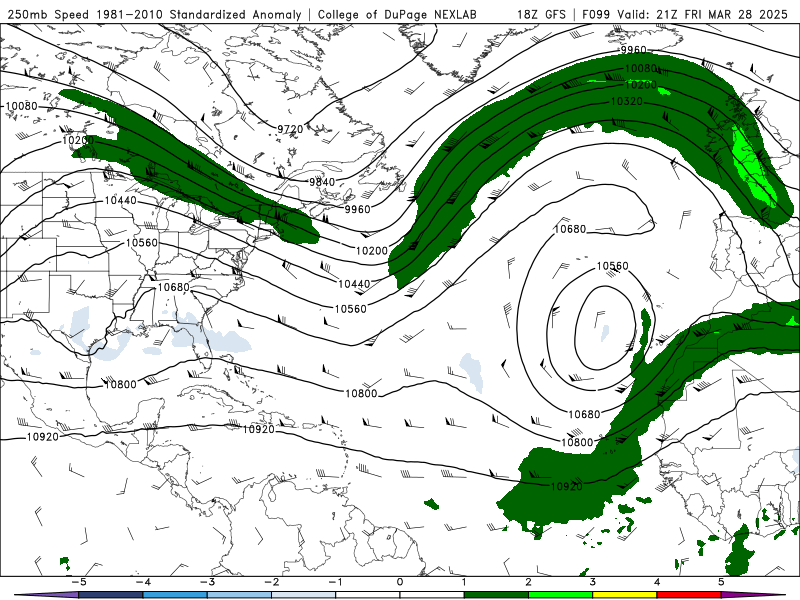Image resolution: width=800 pixels, height=600 pixels.
Task: Pick the light blue -3 to -2 colorbar segment
Action: tap(239, 595)
